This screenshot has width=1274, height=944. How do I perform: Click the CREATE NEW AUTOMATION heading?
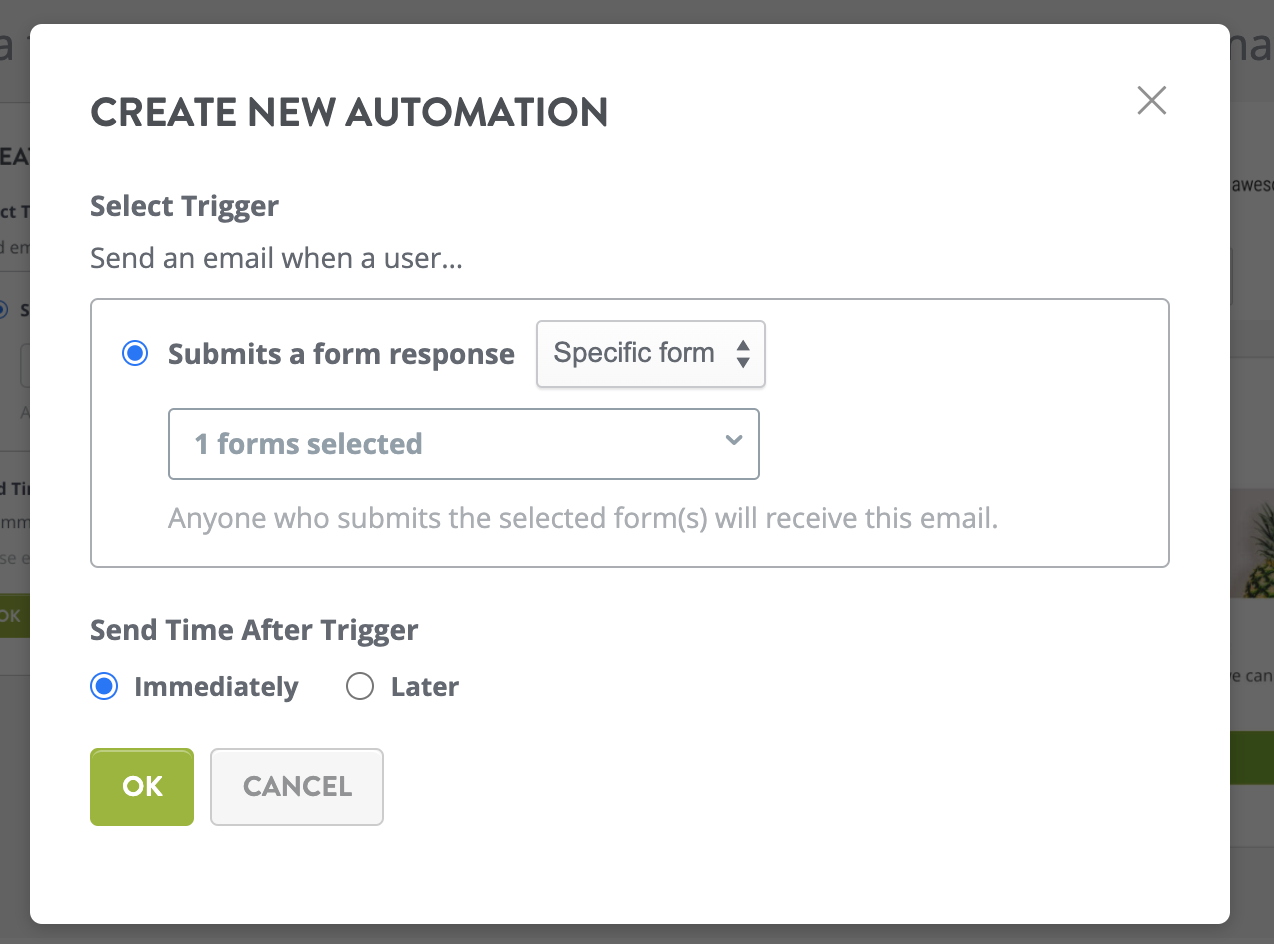pyautogui.click(x=349, y=113)
